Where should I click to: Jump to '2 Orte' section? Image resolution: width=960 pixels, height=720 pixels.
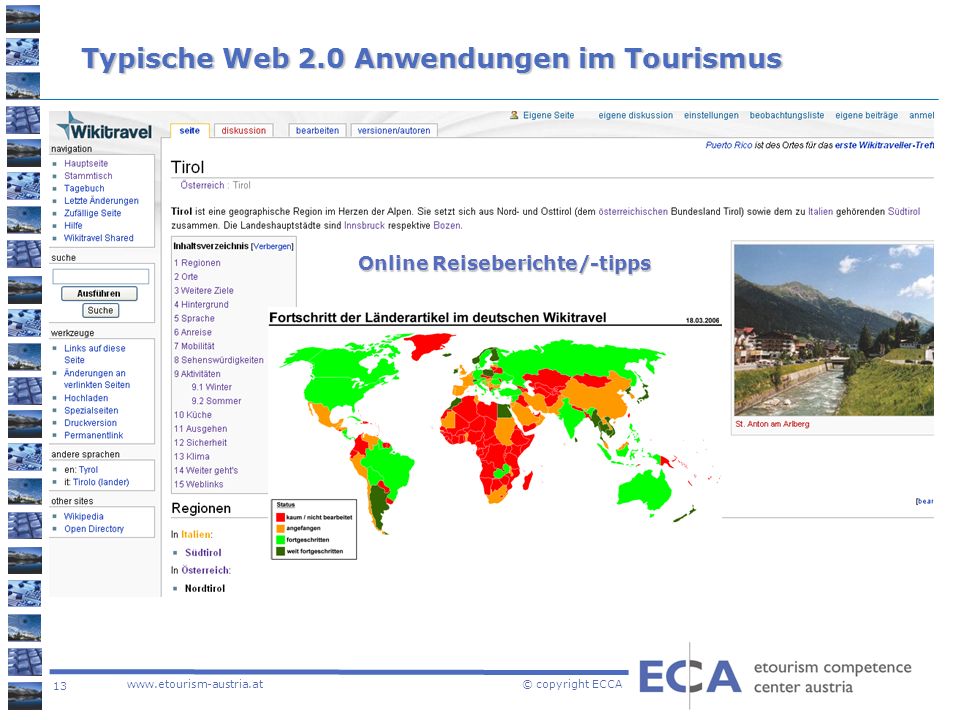(186, 277)
